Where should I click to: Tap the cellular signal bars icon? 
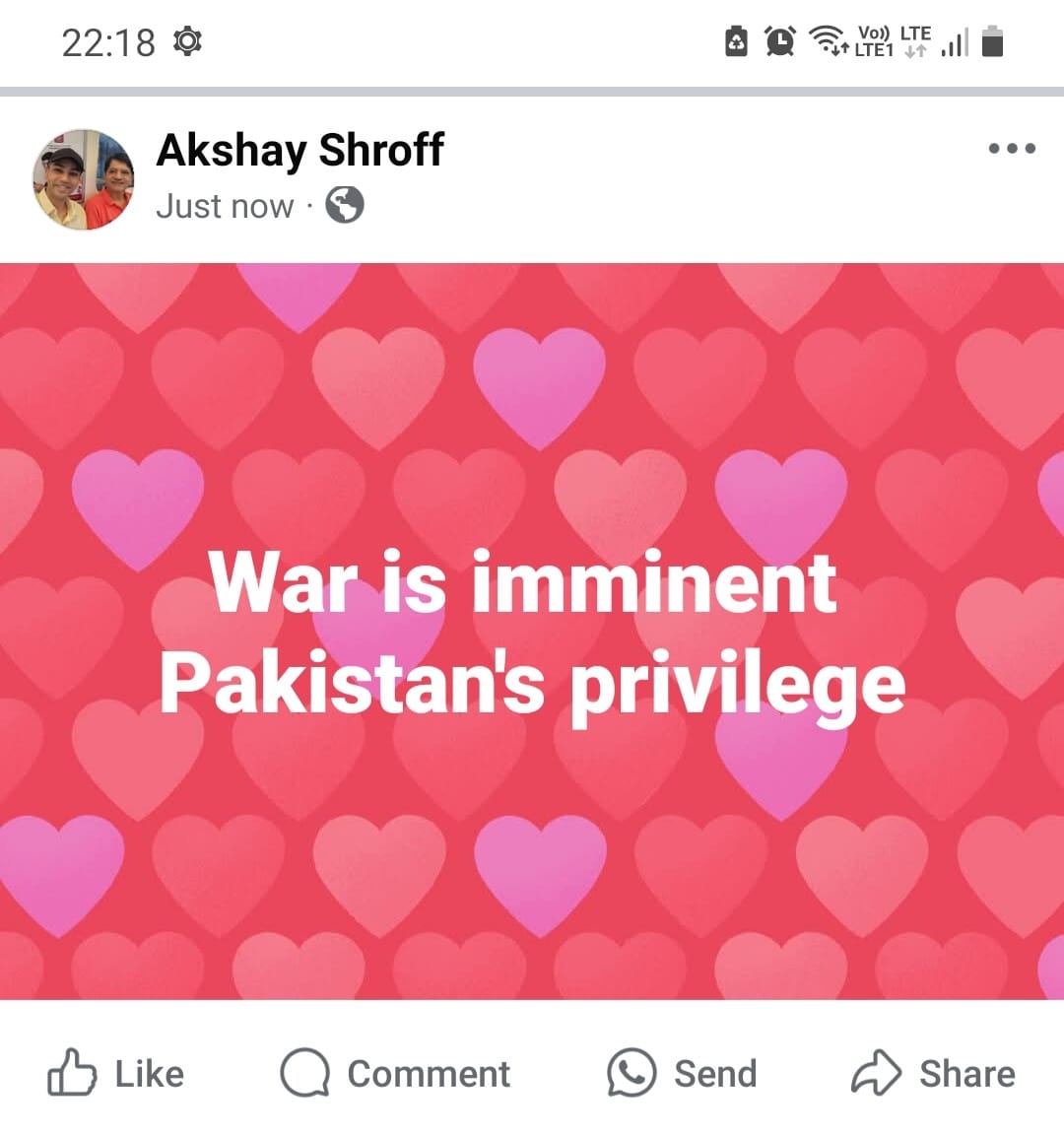click(955, 42)
